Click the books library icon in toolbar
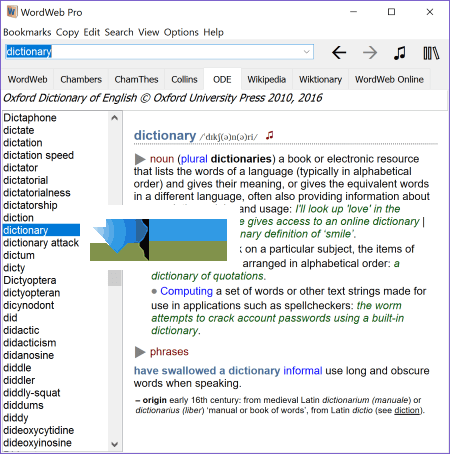 pos(431,53)
